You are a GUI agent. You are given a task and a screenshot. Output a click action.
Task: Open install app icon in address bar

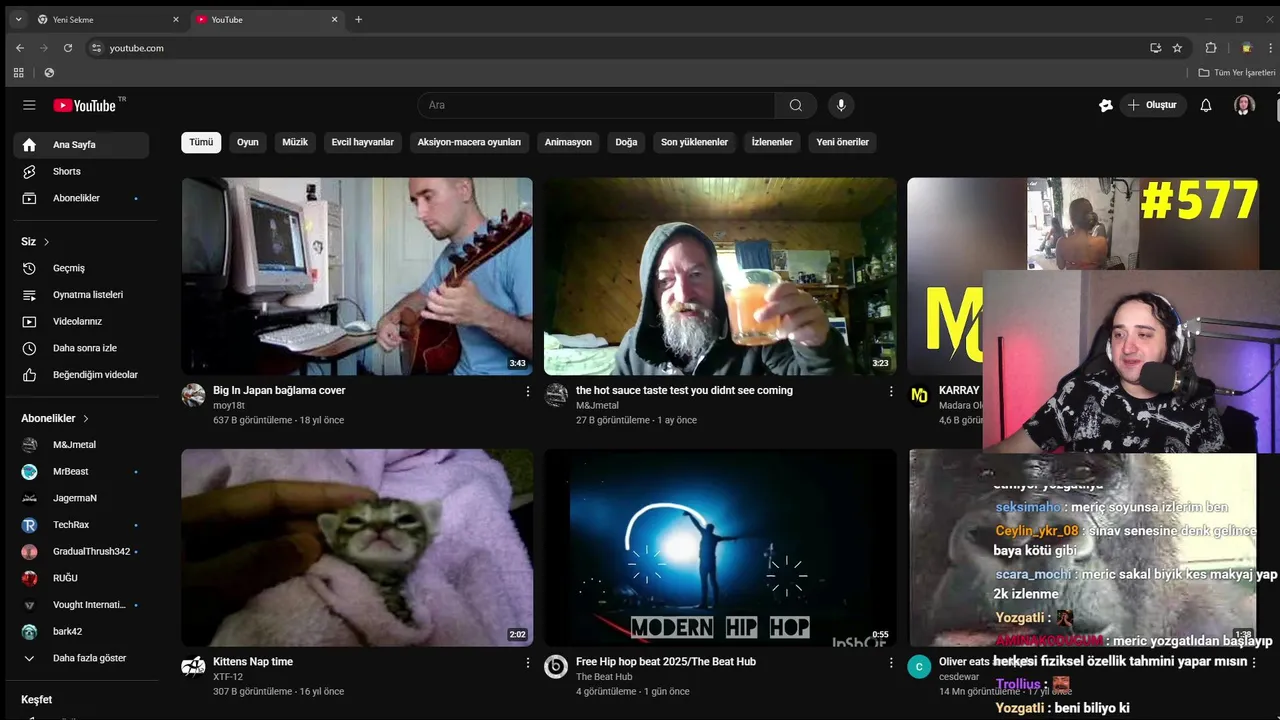pyautogui.click(x=1156, y=48)
